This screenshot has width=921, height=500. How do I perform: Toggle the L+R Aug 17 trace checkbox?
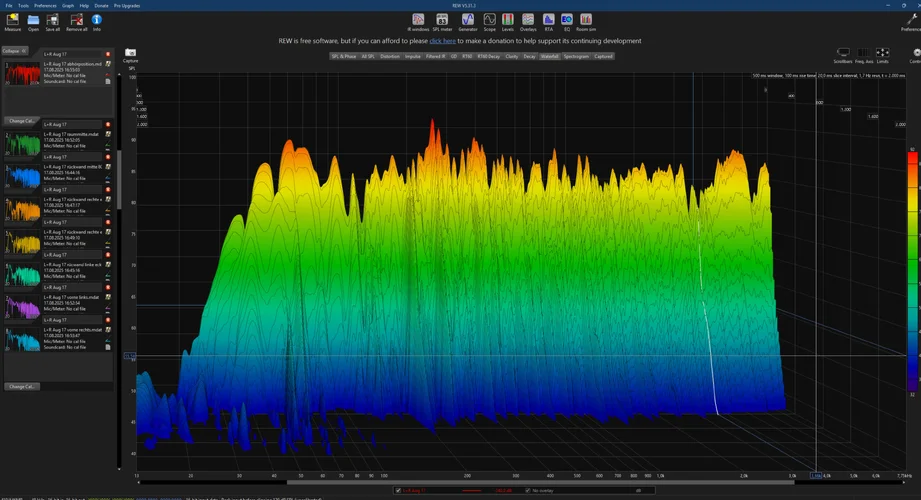pos(398,490)
